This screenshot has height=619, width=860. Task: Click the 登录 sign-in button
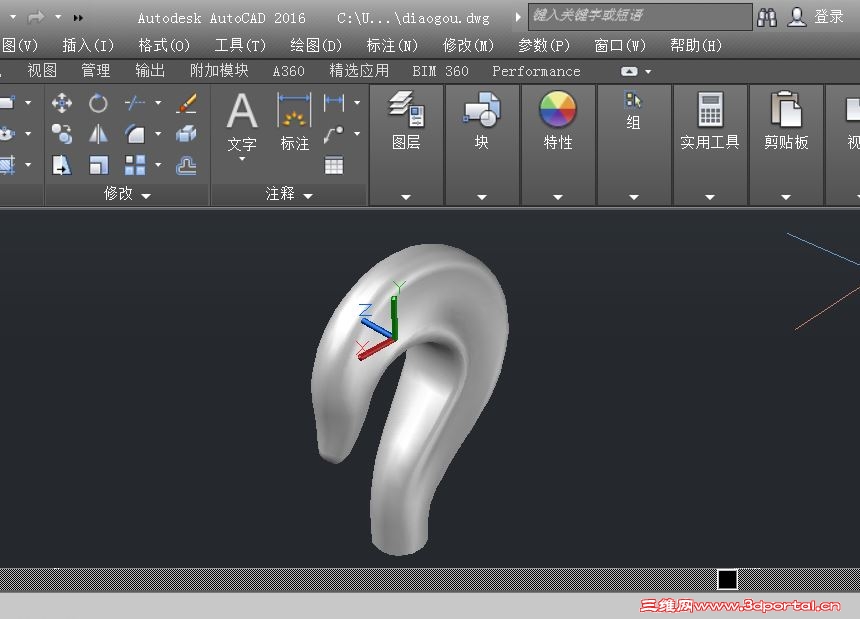tap(829, 17)
